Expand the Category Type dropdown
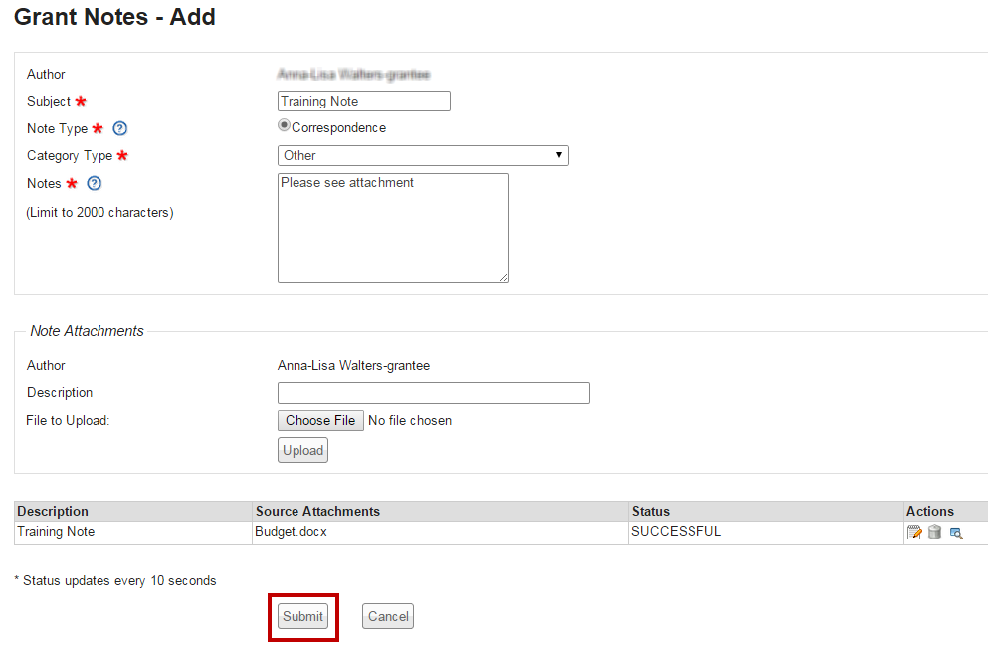 pos(422,155)
